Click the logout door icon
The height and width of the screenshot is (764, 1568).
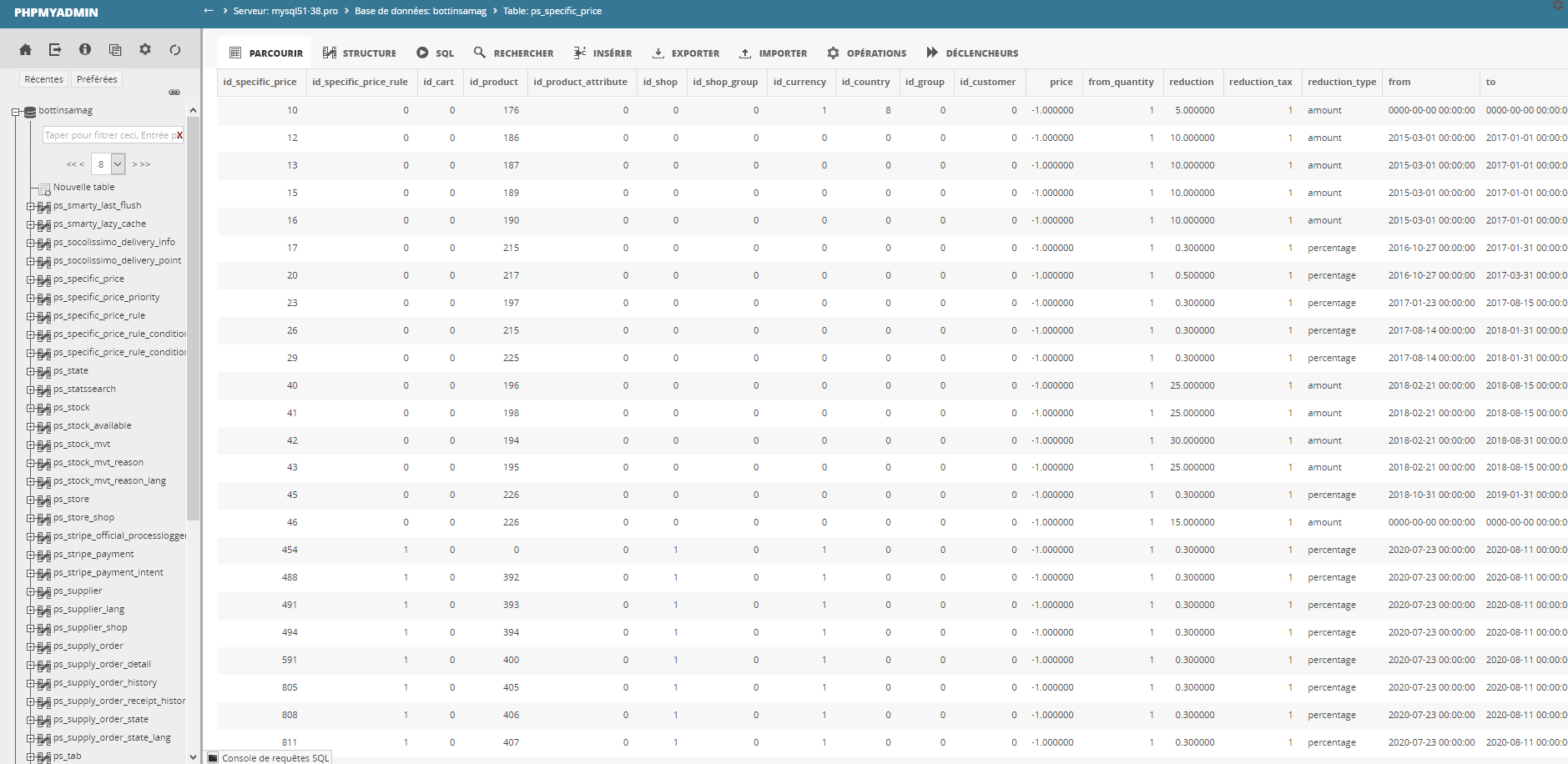[x=55, y=50]
